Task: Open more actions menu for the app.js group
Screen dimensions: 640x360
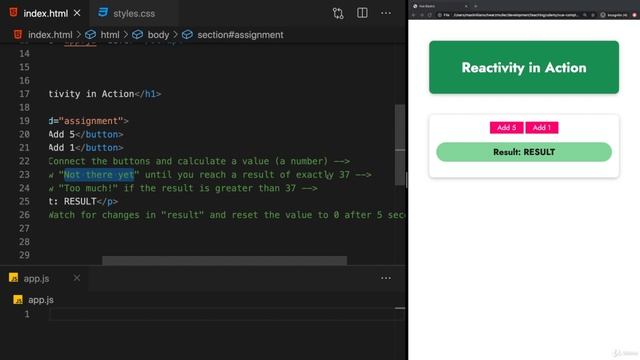Action: (386, 278)
